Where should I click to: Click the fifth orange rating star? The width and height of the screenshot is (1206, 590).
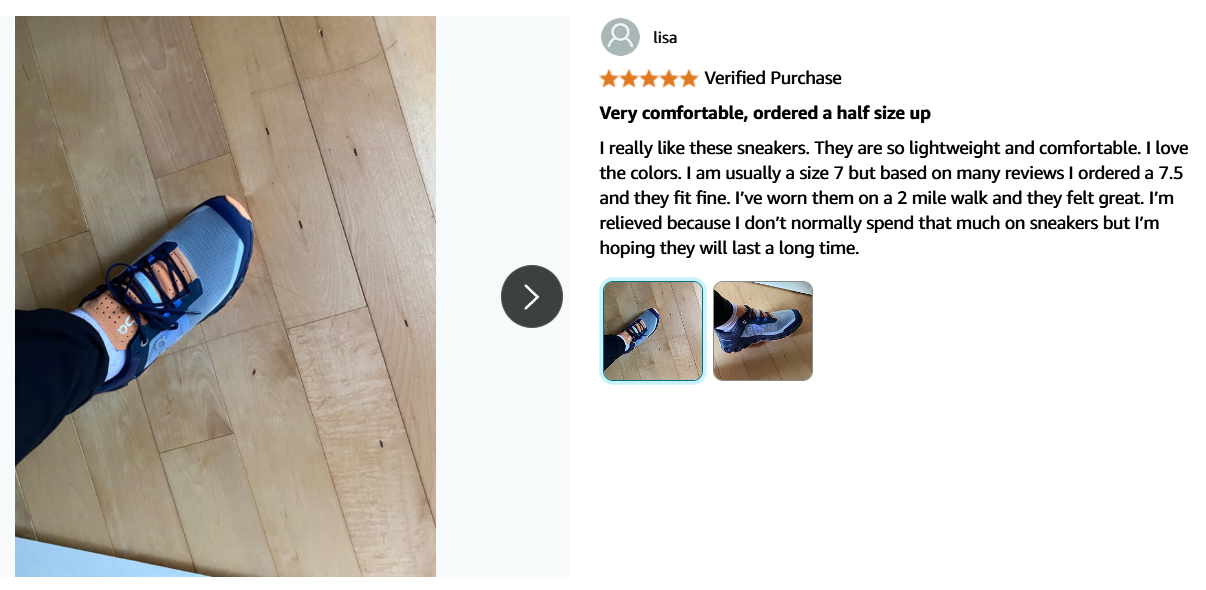pos(689,78)
